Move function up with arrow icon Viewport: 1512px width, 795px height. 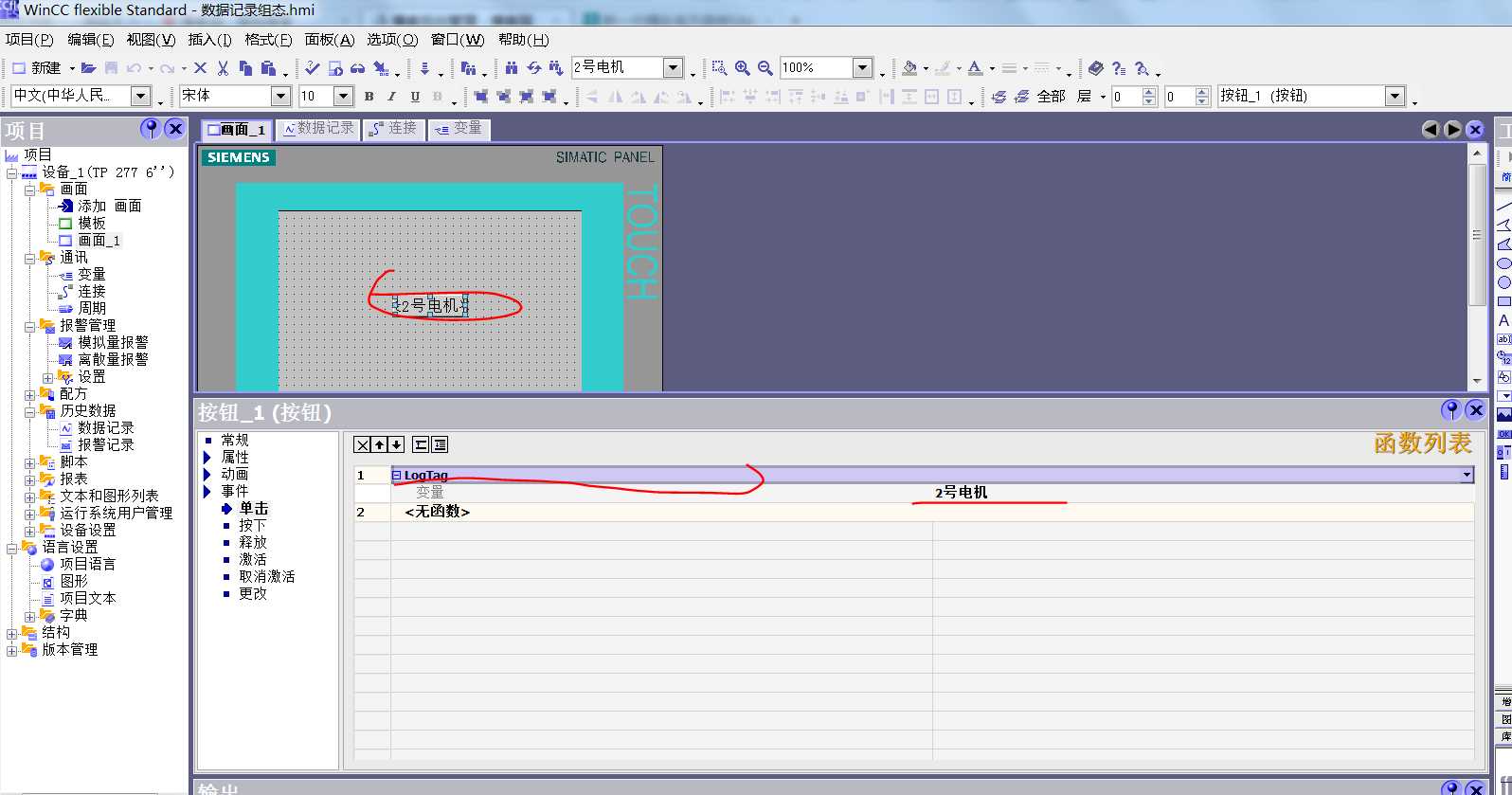tap(380, 444)
